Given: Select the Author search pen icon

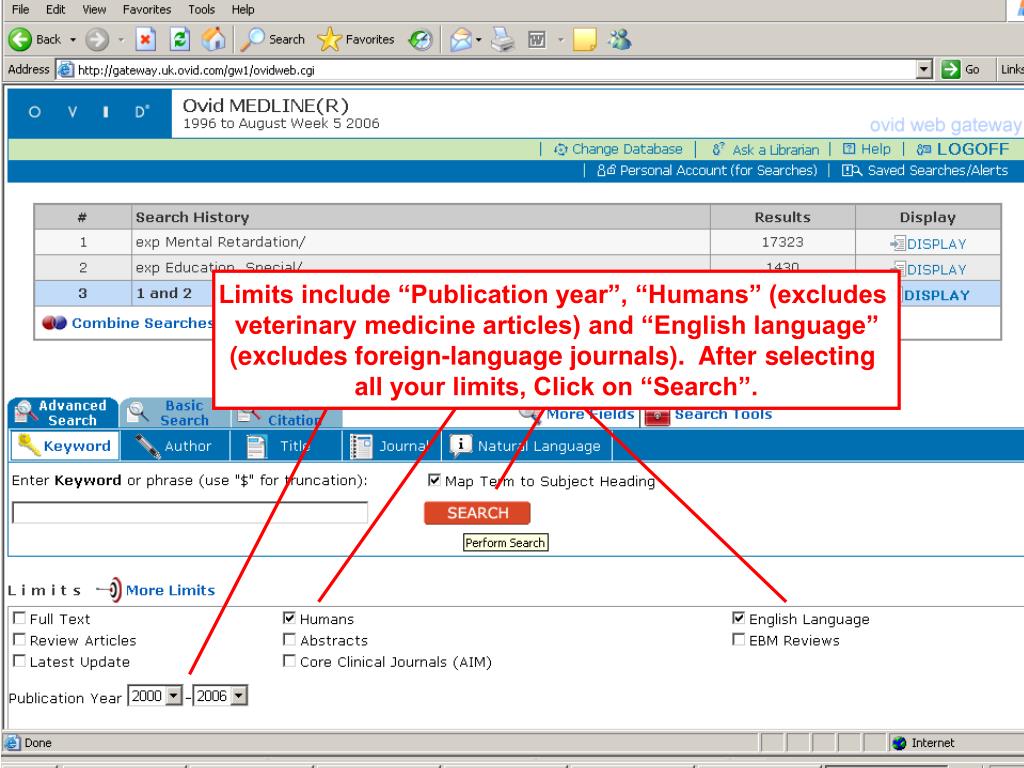Looking at the screenshot, I should point(148,447).
